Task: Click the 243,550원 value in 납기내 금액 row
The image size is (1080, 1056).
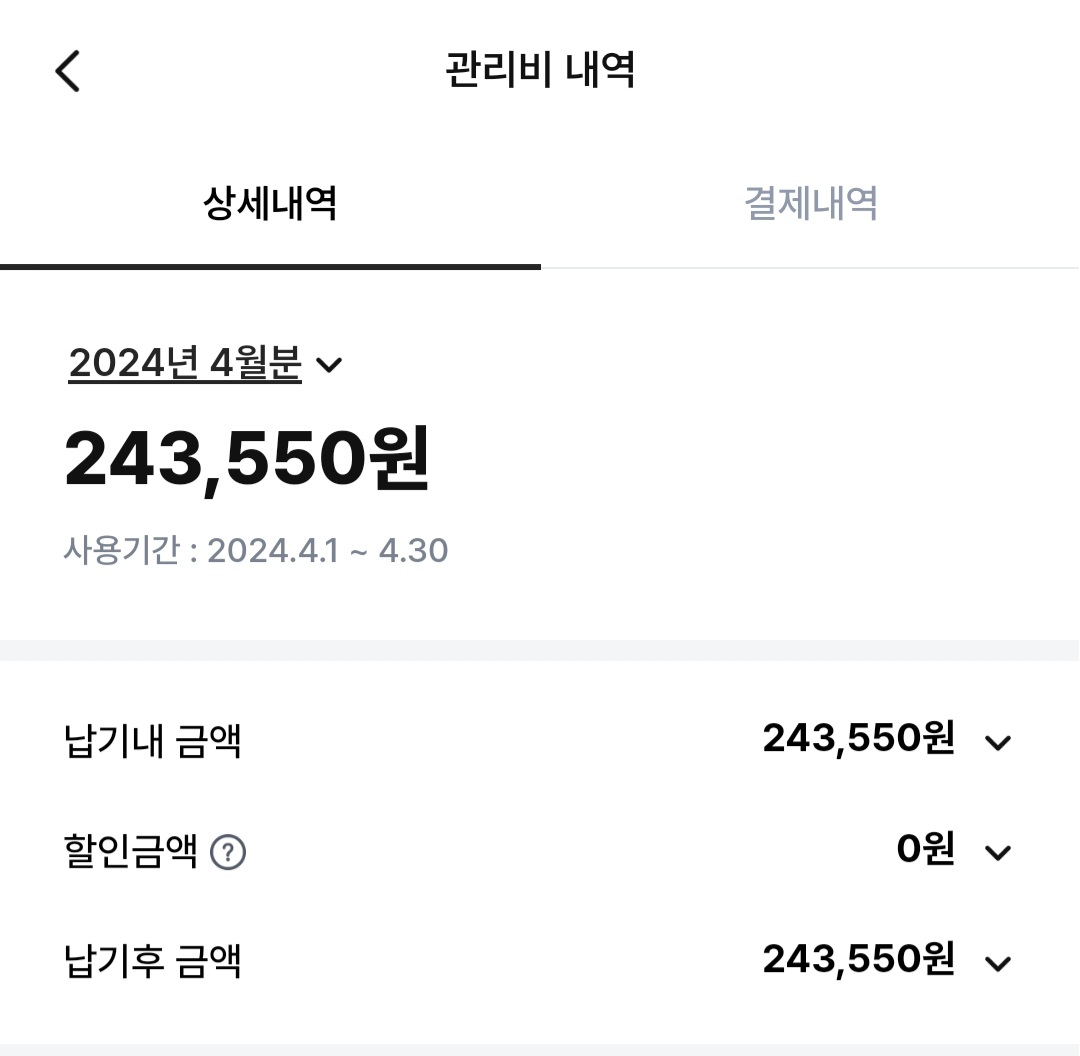Action: [x=858, y=740]
